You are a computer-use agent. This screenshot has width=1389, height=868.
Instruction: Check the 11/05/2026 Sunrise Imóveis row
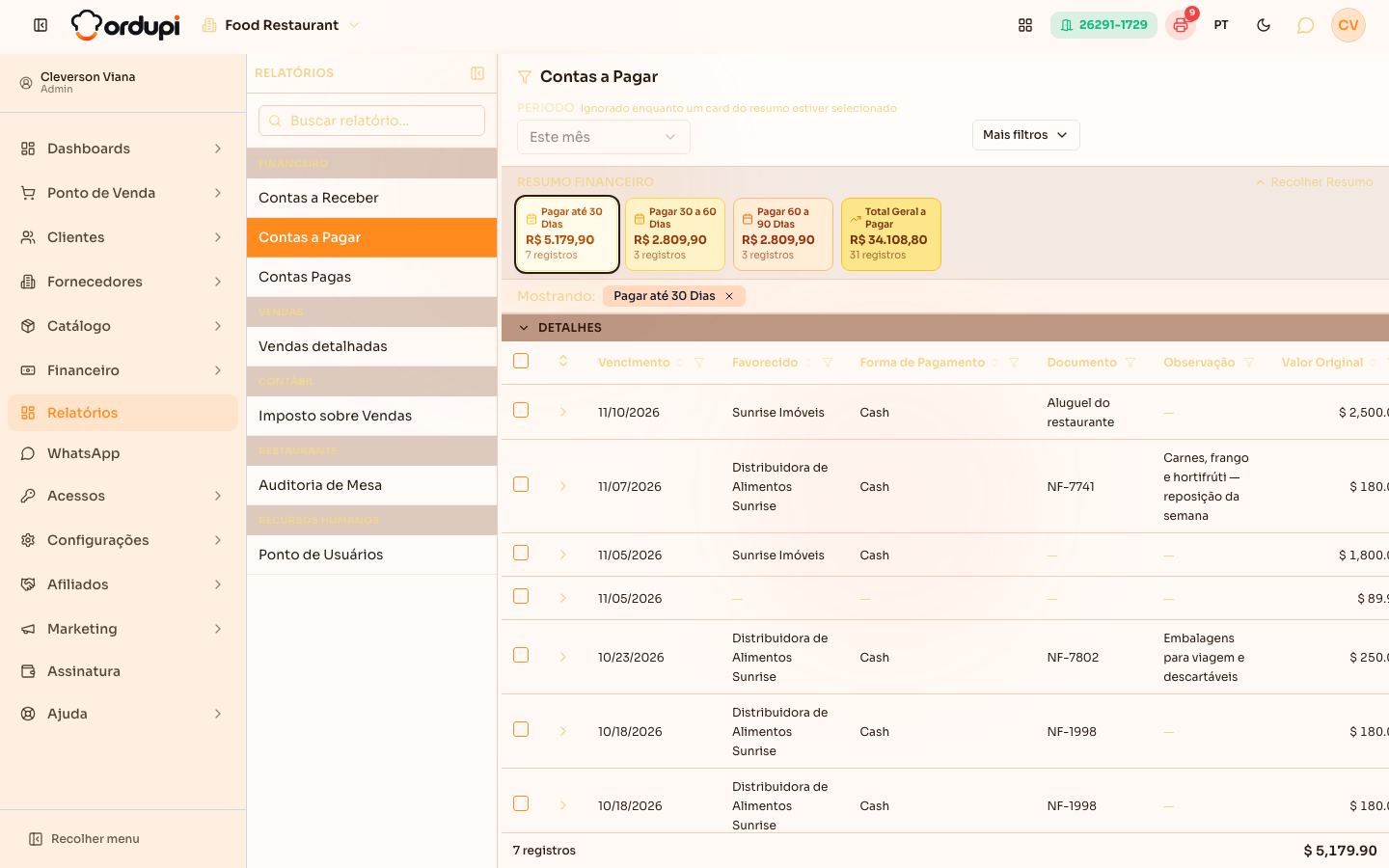coord(521,553)
